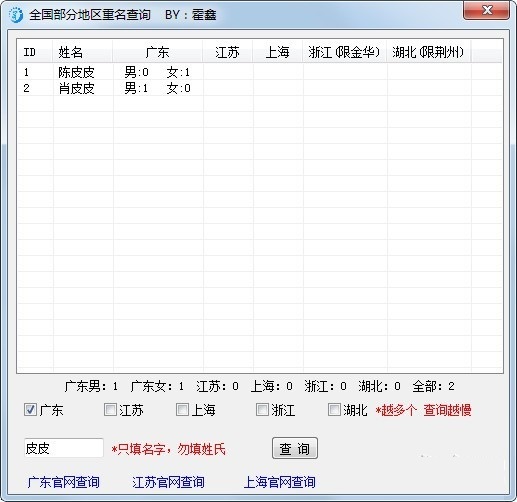This screenshot has width=517, height=502.
Task: Select the row for 陈皮皮
Action: pyautogui.click(x=260, y=72)
